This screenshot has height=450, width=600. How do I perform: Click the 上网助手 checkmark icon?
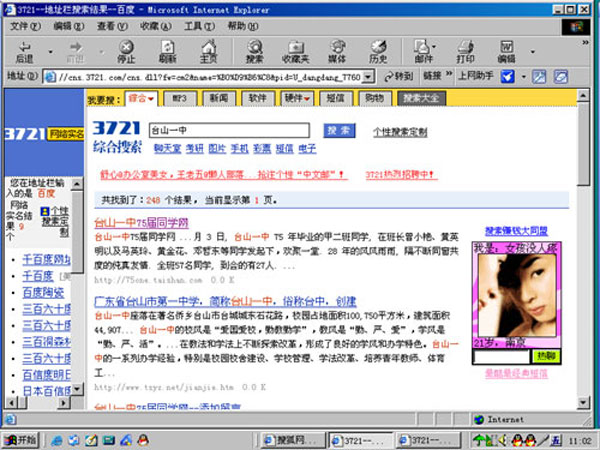click(507, 77)
